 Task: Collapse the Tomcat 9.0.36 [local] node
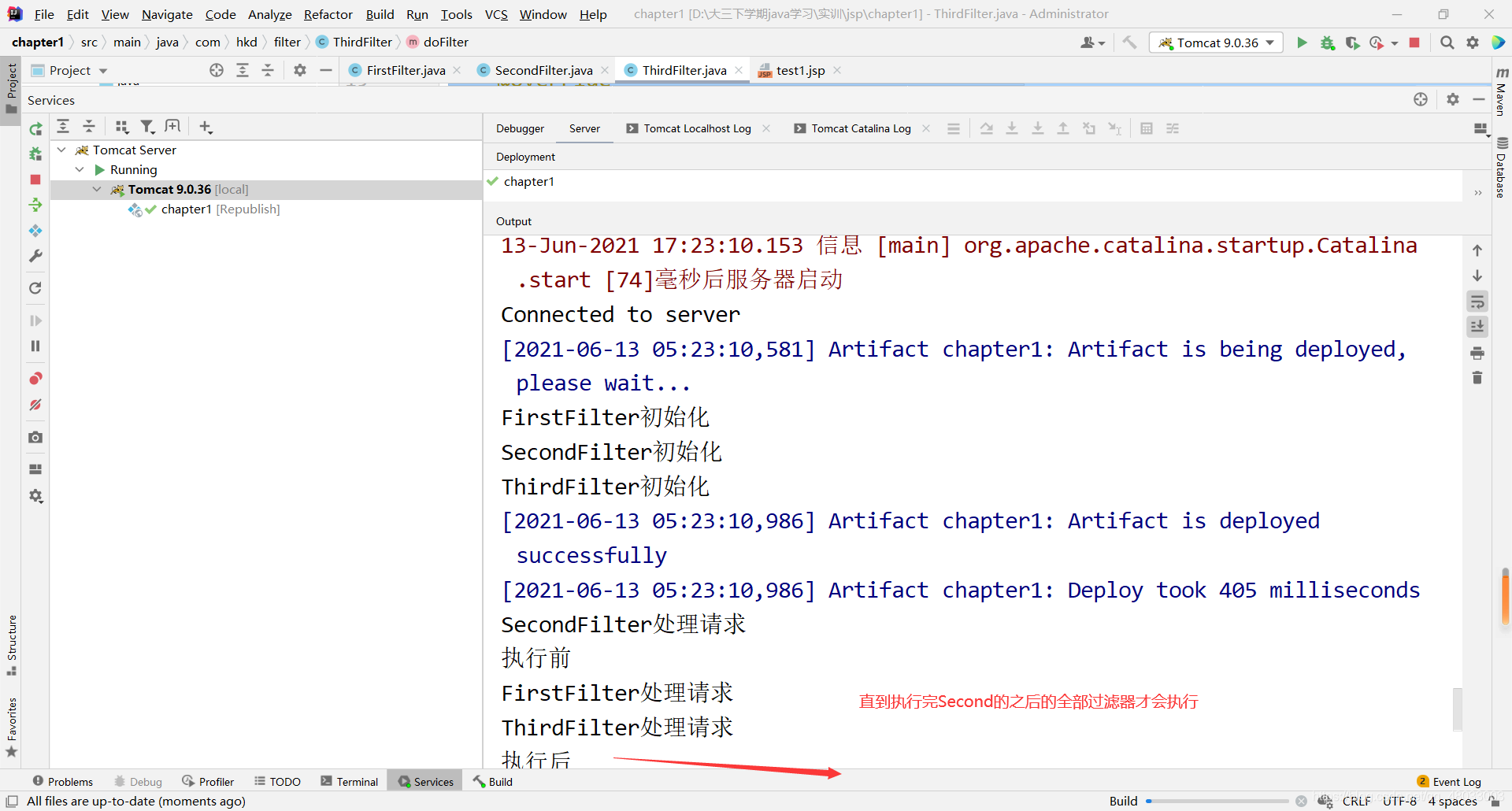click(x=97, y=189)
